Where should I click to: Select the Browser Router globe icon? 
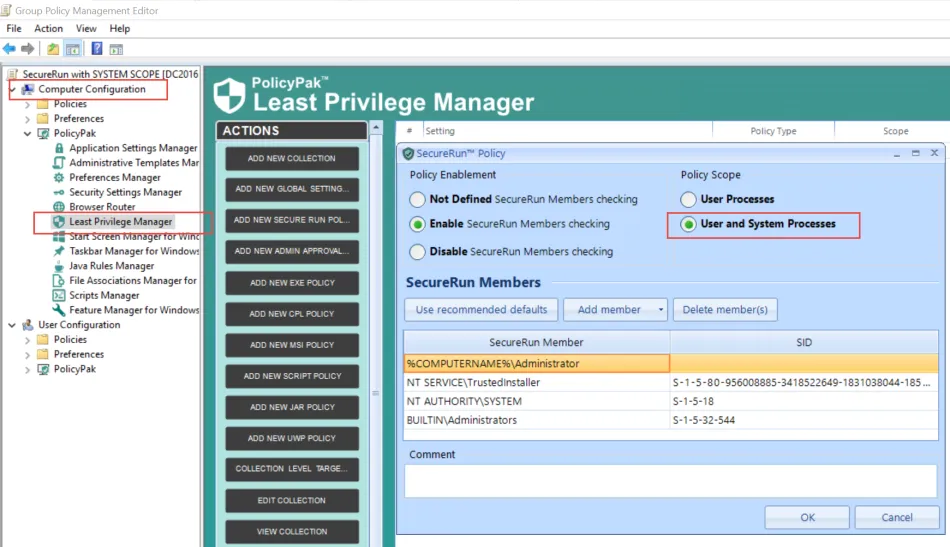point(59,207)
